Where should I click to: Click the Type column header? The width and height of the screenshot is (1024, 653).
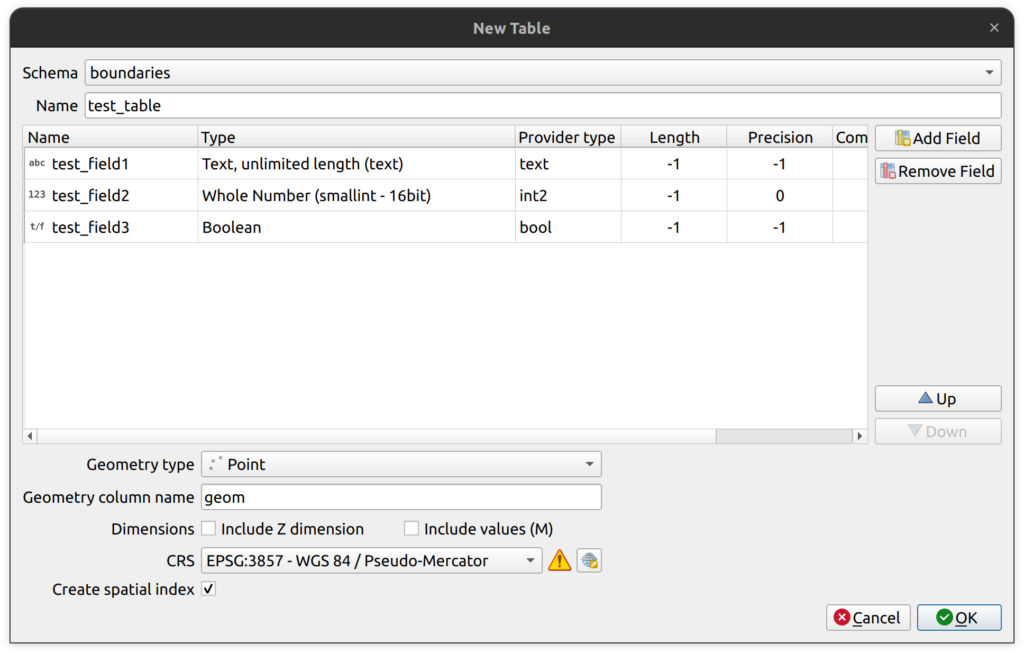point(355,137)
